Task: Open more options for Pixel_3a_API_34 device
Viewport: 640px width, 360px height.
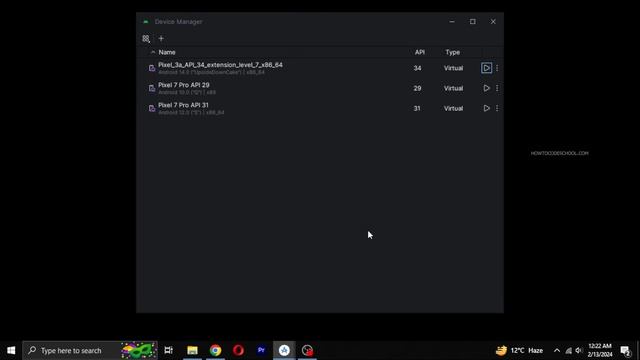Action: tap(497, 68)
